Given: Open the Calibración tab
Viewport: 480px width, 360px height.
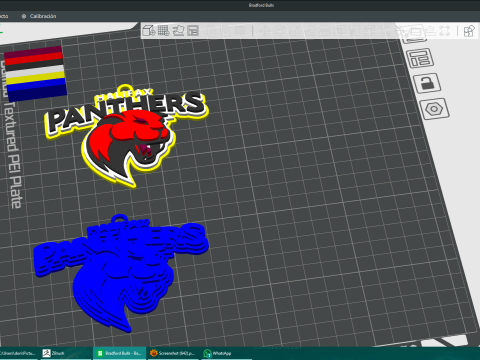Looking at the screenshot, I should pyautogui.click(x=39, y=16).
